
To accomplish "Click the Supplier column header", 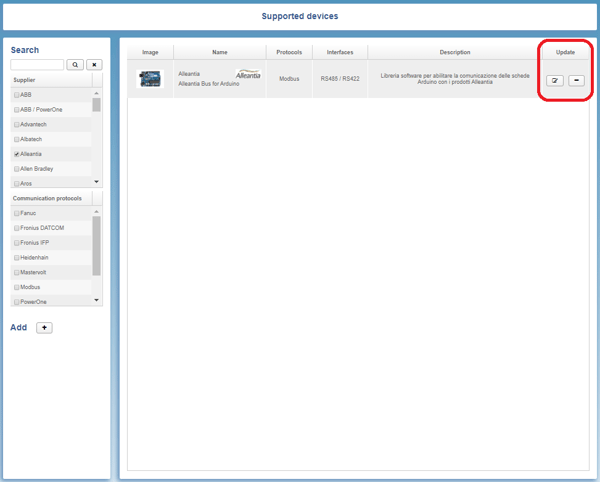I will click(51, 80).
